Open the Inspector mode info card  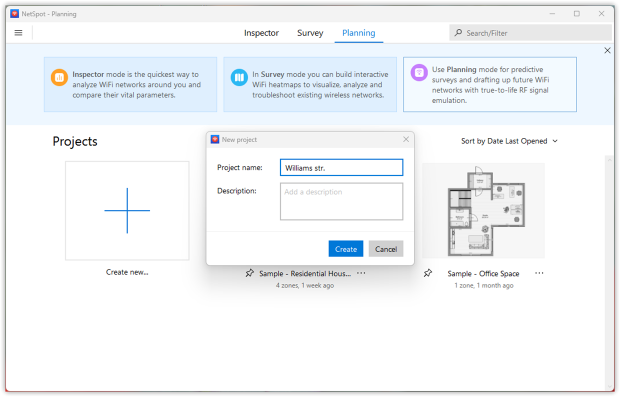click(130, 84)
